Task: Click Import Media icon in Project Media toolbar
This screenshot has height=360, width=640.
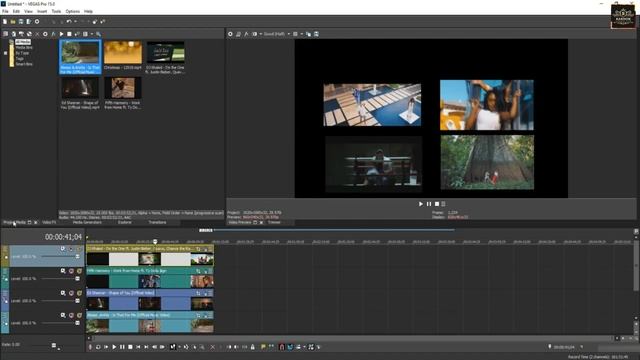Action: click(13, 34)
